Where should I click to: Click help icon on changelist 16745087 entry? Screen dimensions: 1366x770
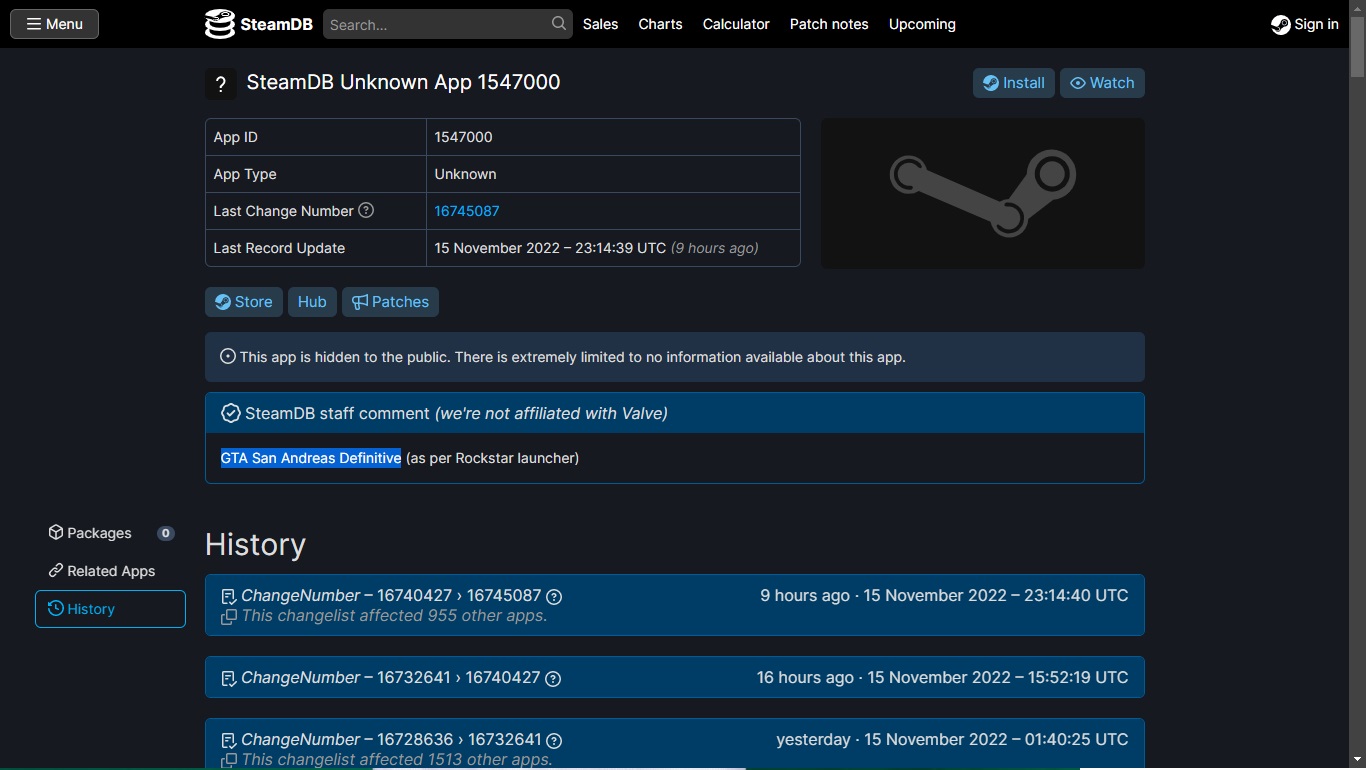tap(554, 596)
